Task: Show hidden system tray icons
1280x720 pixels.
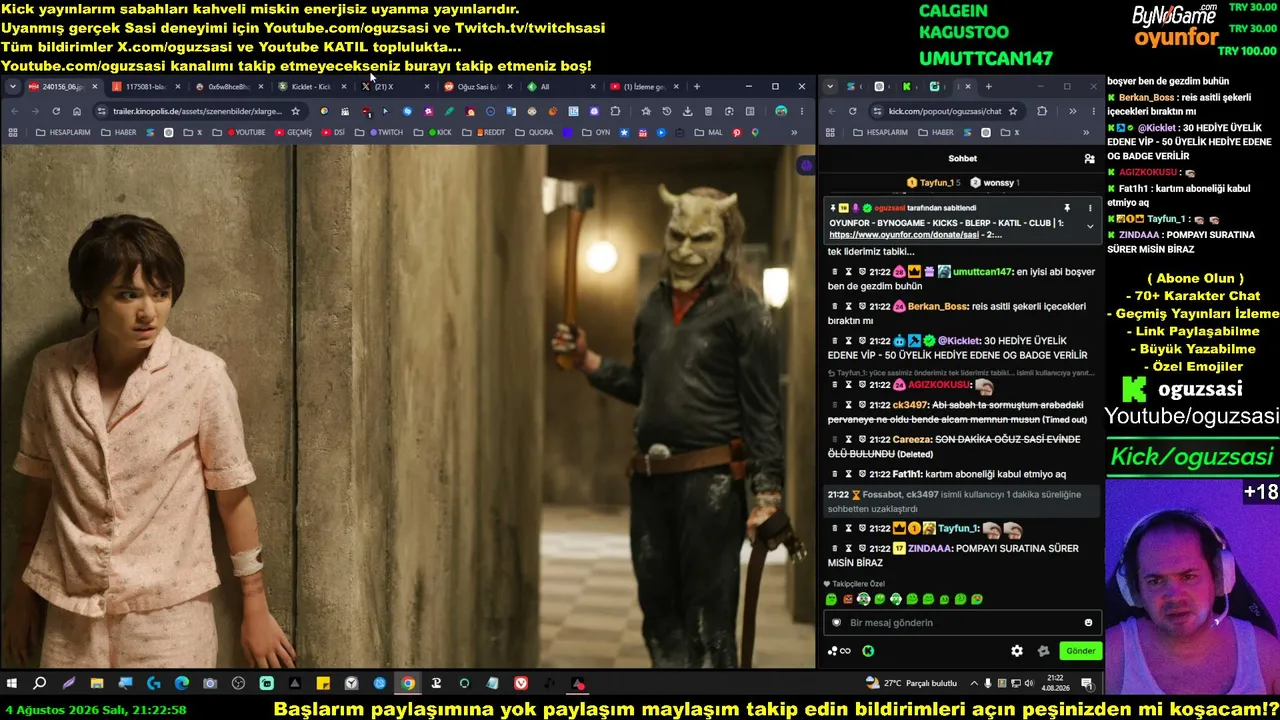Action: coord(974,684)
